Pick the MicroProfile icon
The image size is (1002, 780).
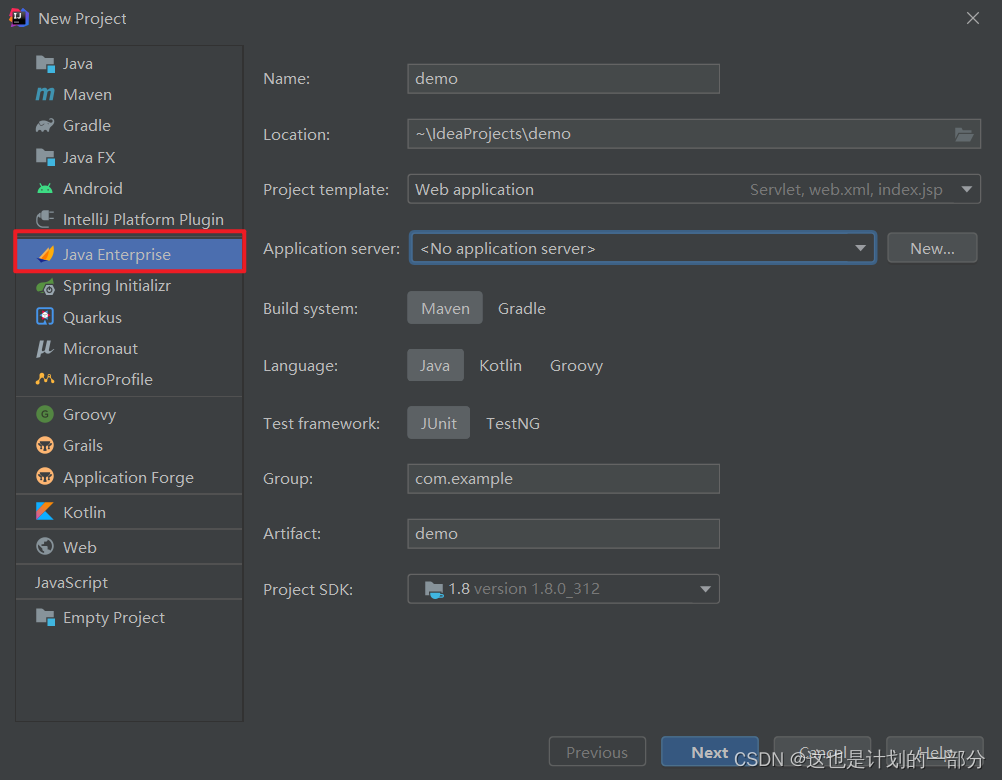click(x=45, y=379)
